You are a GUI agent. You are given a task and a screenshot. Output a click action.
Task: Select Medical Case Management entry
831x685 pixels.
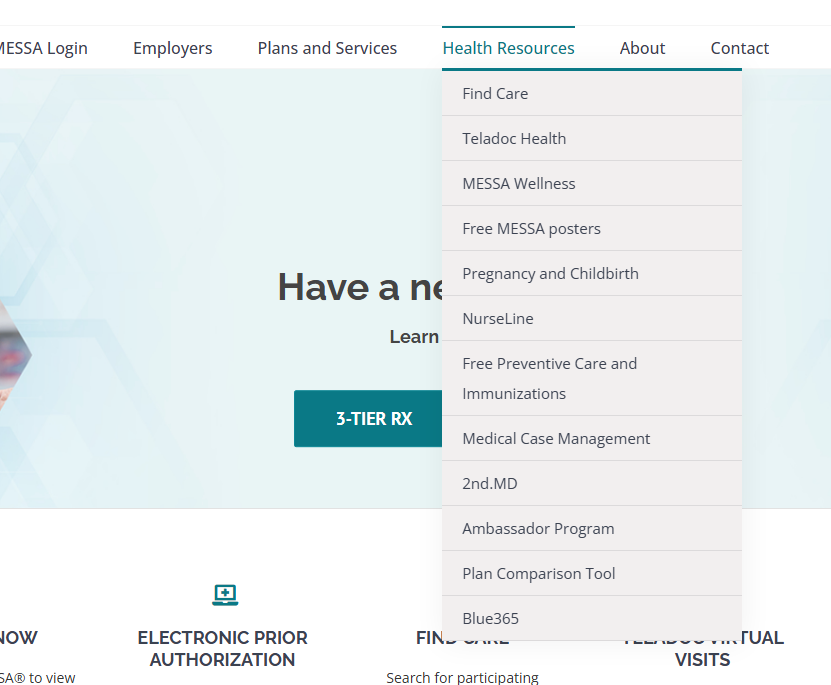[x=556, y=438]
